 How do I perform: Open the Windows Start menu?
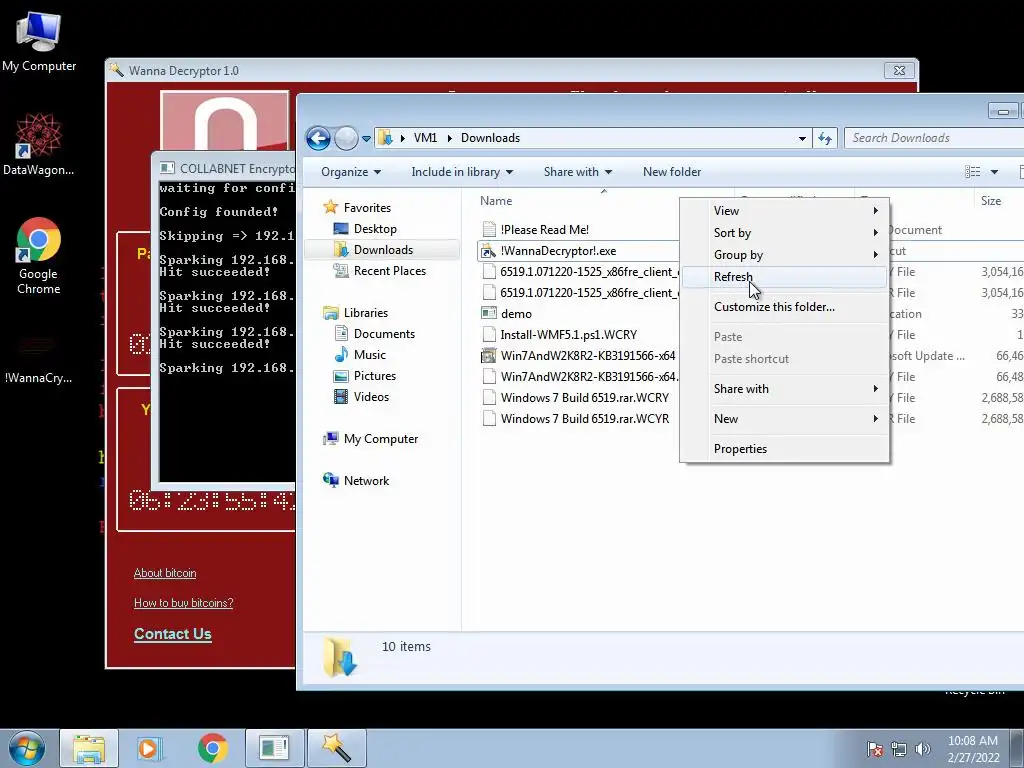click(27, 749)
